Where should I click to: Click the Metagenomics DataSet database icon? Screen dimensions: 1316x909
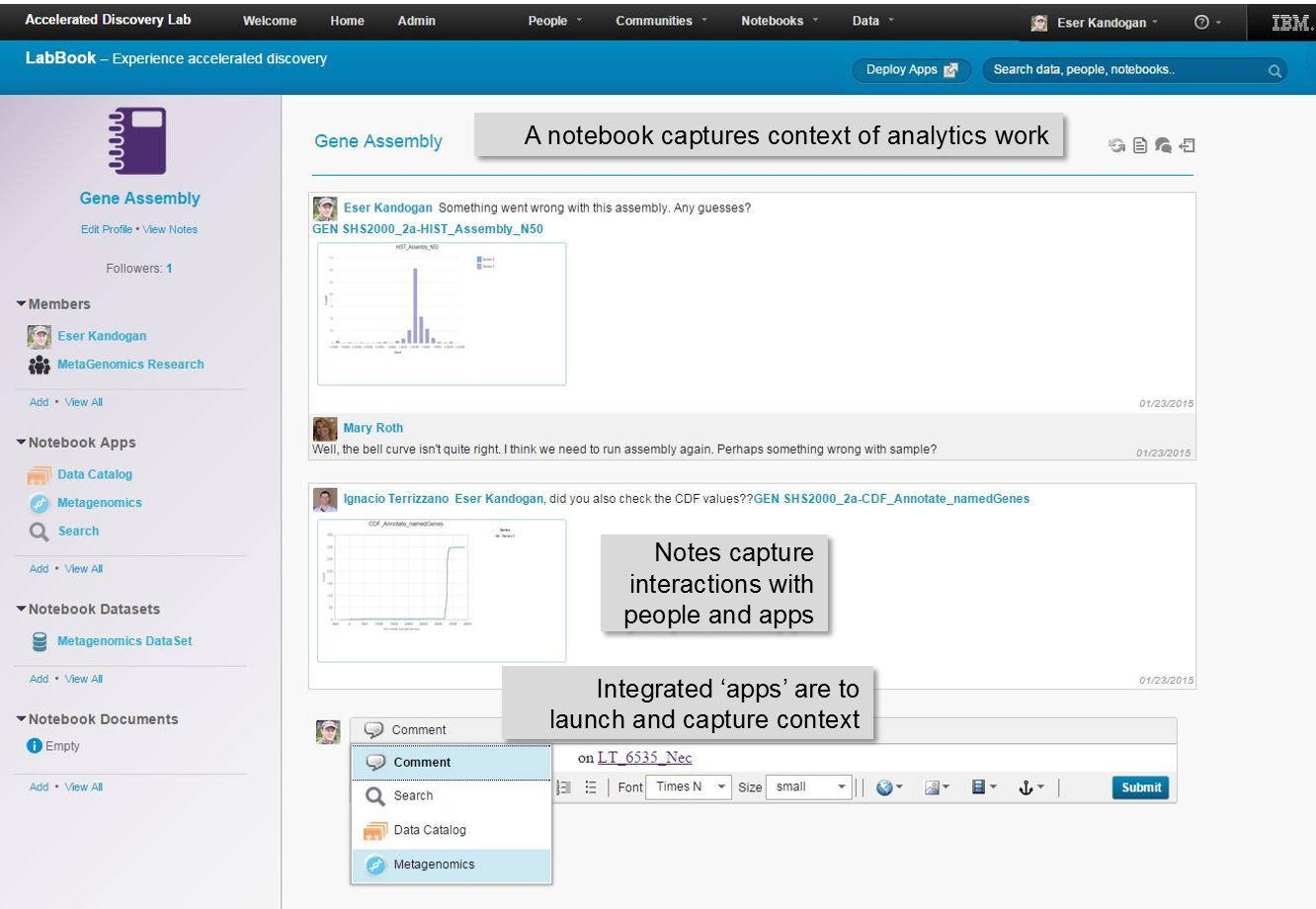[40, 641]
